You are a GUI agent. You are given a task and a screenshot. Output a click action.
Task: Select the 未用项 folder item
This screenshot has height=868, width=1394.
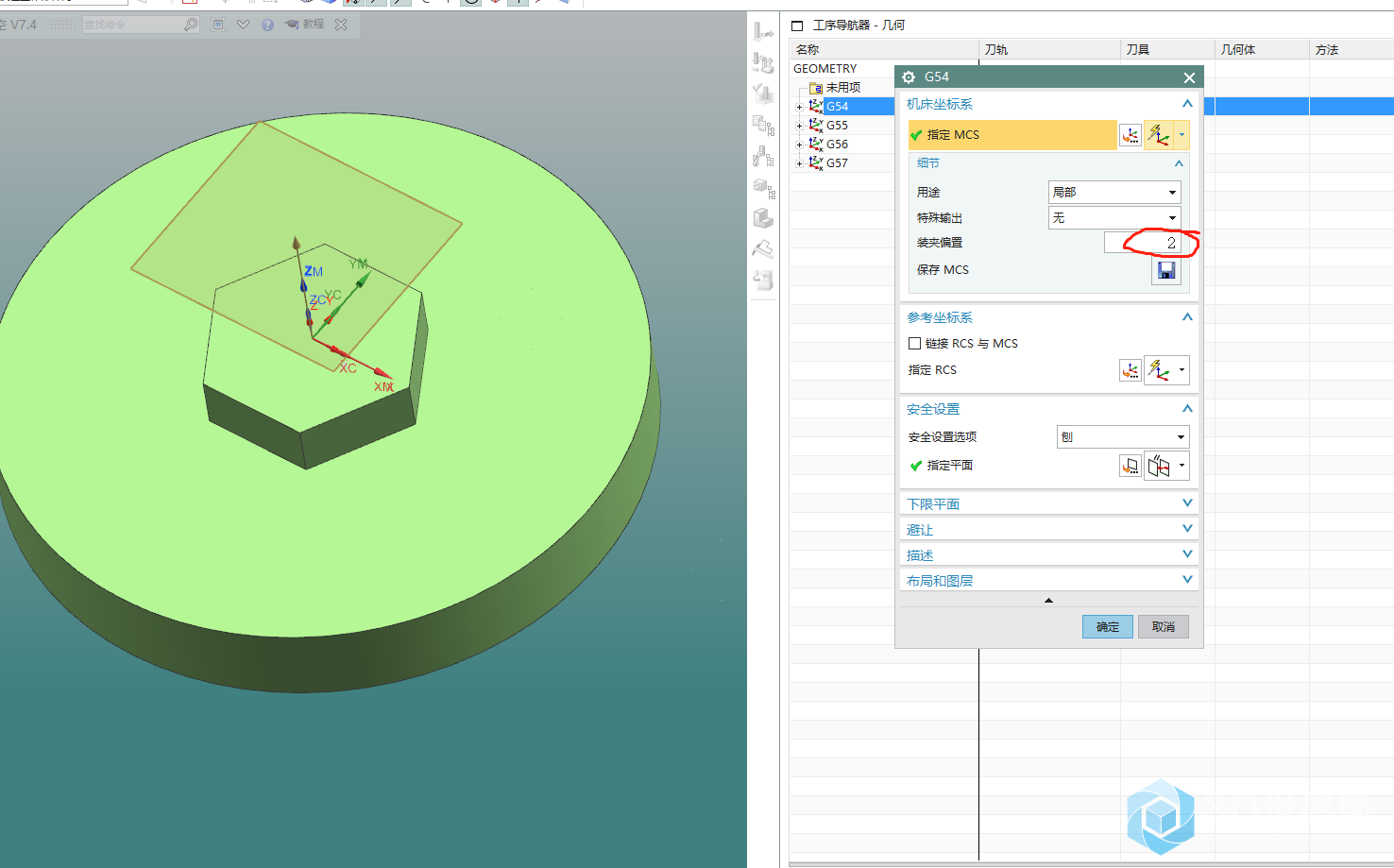[842, 88]
